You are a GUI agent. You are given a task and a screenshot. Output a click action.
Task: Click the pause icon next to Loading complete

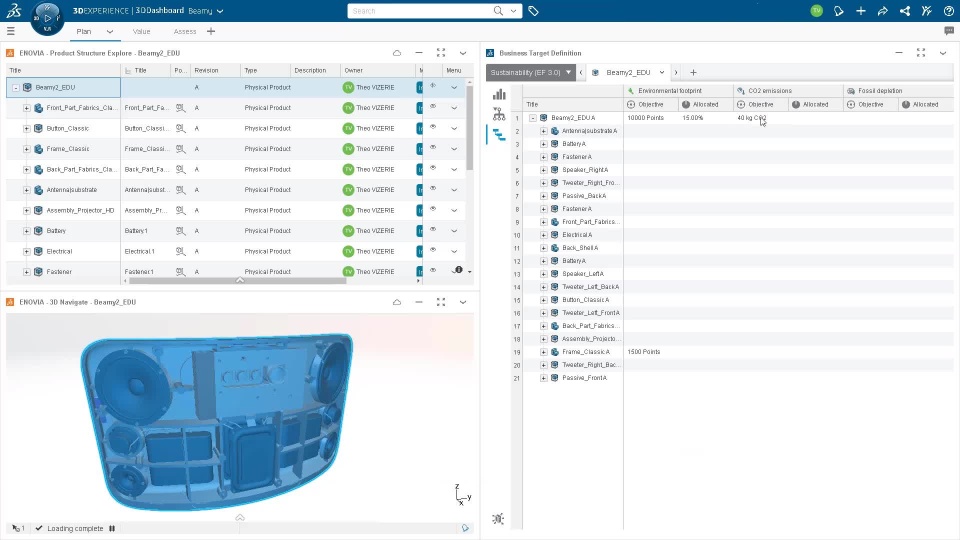[112, 528]
